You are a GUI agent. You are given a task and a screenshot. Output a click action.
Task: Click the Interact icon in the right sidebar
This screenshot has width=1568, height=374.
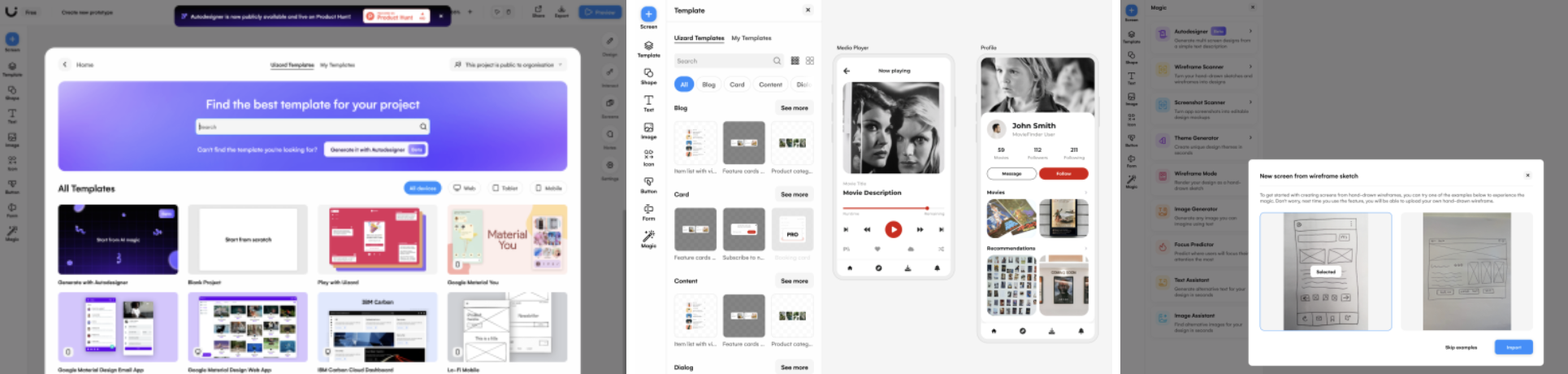(x=609, y=72)
